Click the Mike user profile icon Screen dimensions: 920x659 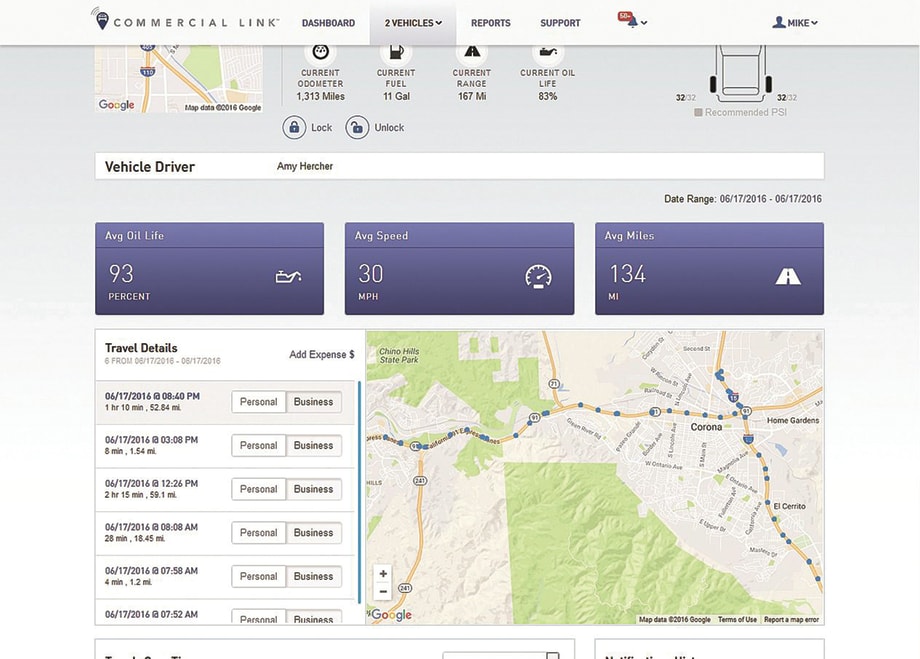(x=779, y=22)
